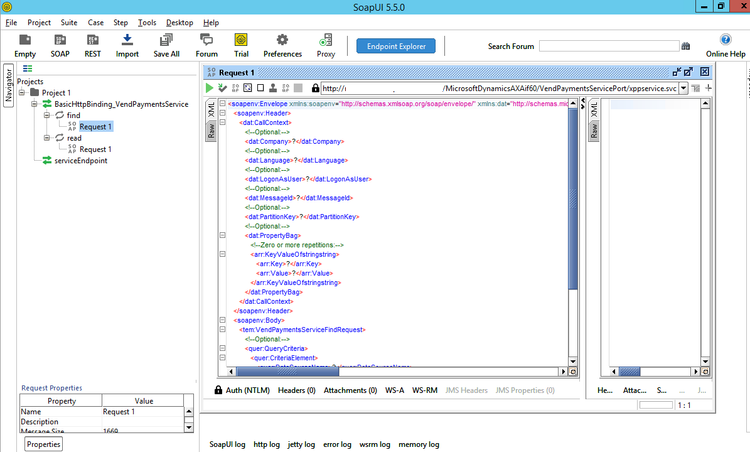Click the Properties button at bottom left
This screenshot has height=452, width=750.
pyautogui.click(x=43, y=443)
